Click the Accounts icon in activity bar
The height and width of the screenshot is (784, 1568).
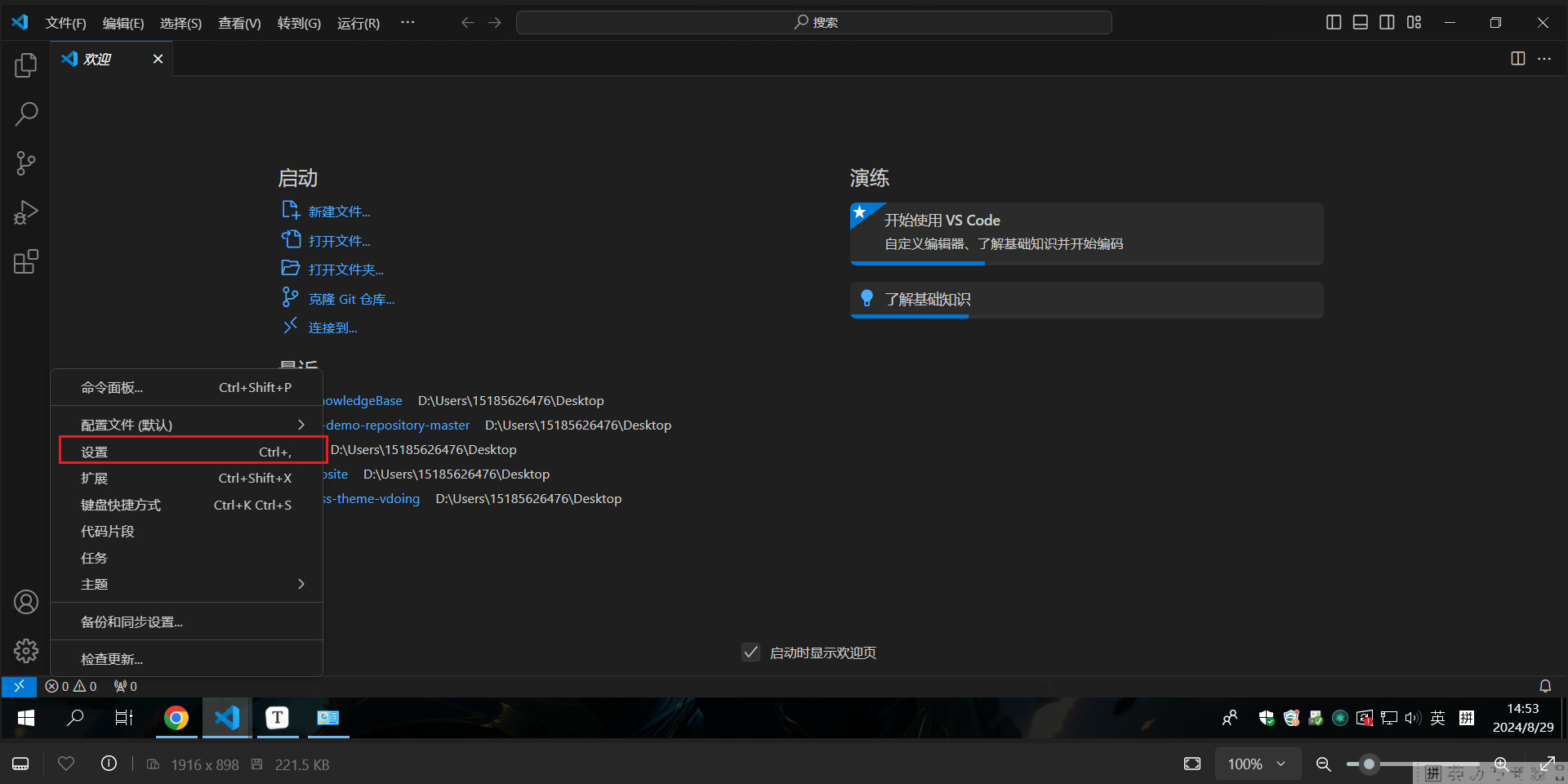[x=25, y=602]
